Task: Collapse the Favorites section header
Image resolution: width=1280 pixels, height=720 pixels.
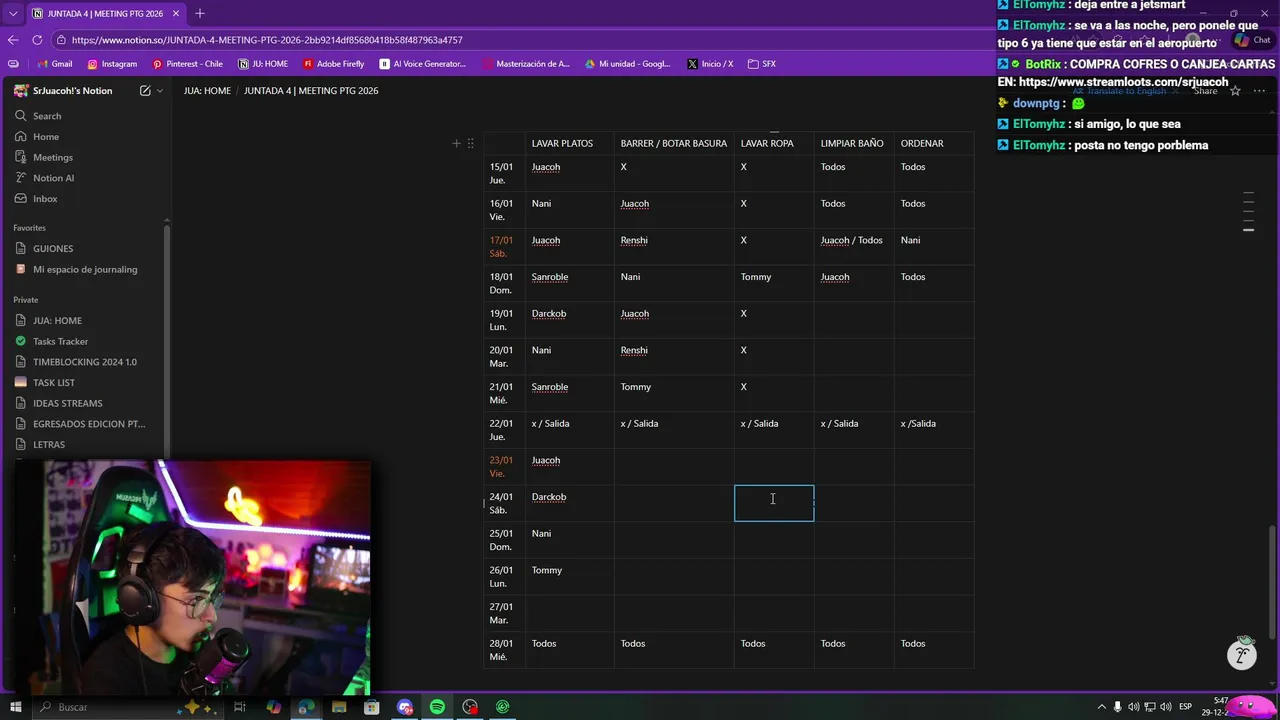Action: coord(29,228)
